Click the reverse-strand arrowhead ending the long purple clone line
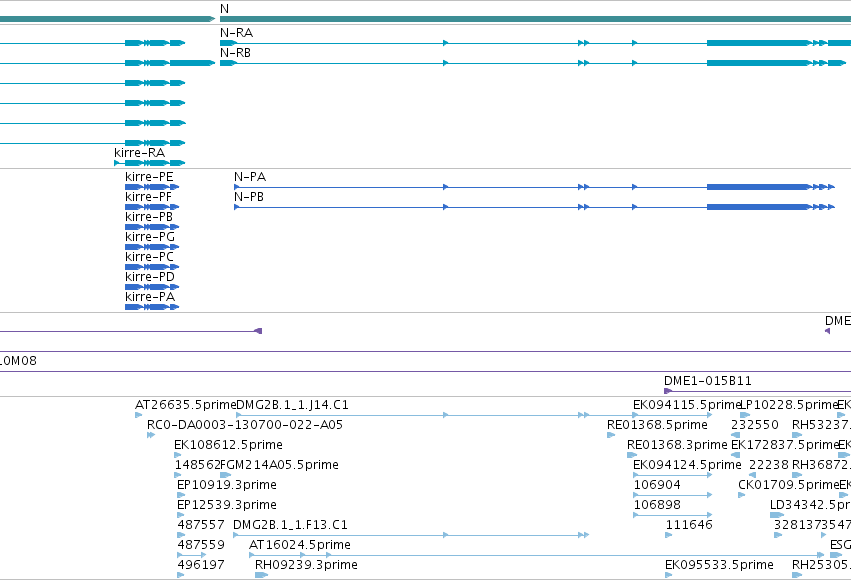The height and width of the screenshot is (580, 851). tap(258, 331)
